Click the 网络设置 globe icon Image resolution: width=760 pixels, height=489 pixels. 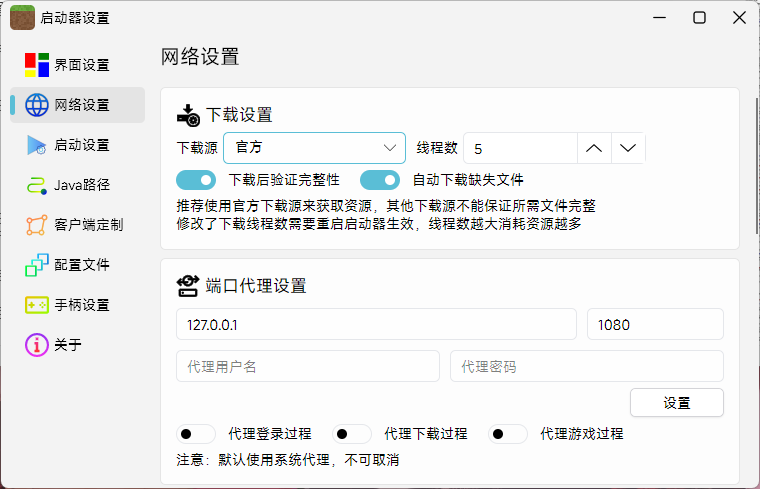37,105
